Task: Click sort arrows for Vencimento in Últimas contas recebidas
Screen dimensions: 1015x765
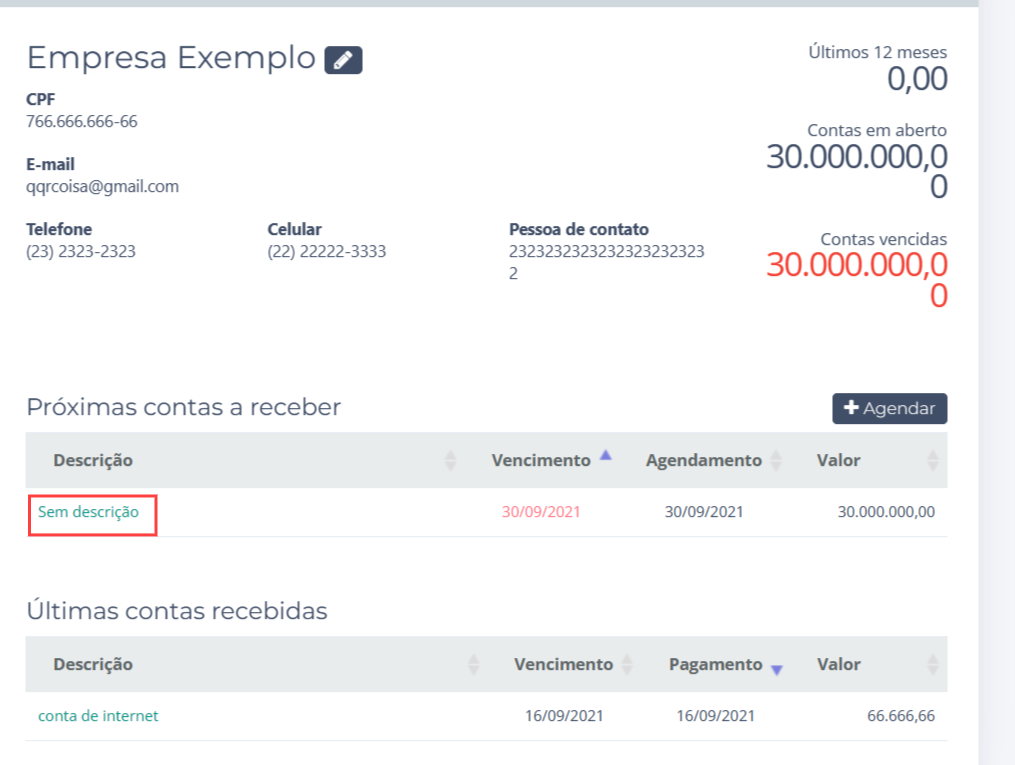Action: pyautogui.click(x=627, y=665)
